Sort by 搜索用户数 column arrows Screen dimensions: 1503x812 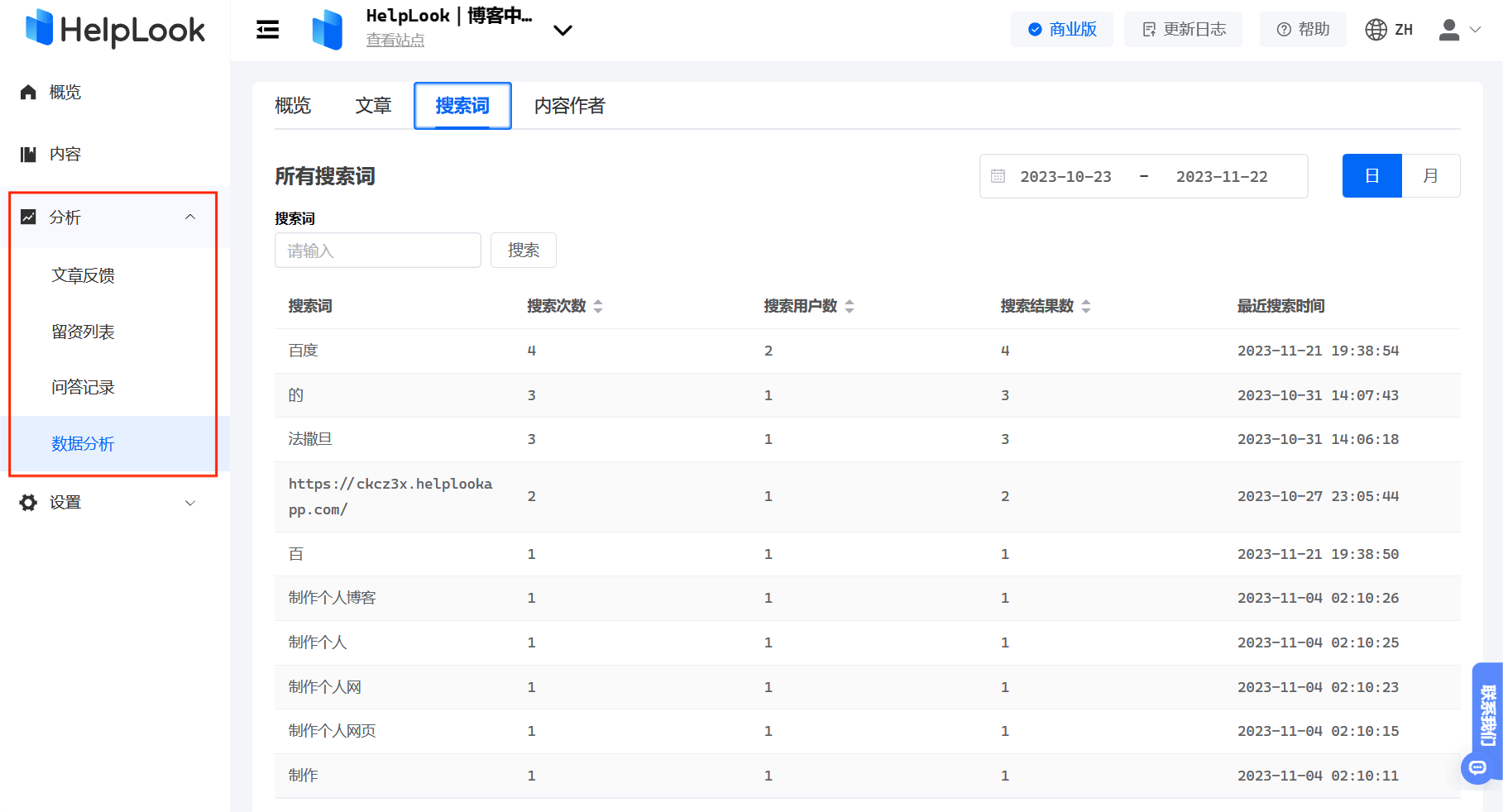tap(850, 306)
